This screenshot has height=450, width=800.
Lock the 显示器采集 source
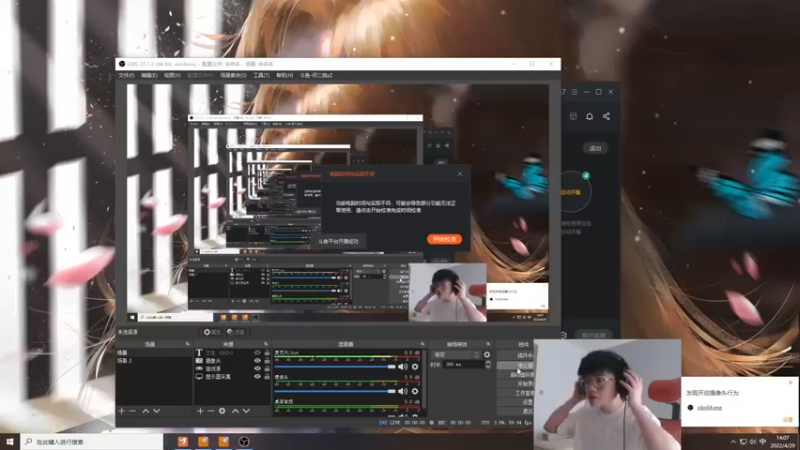click(267, 377)
